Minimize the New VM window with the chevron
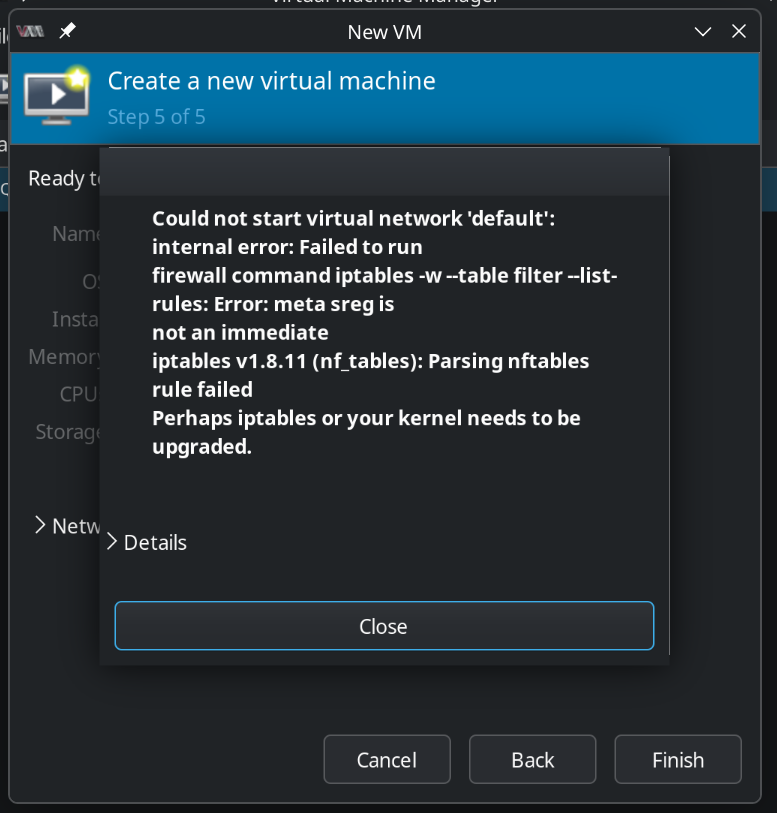Screen dimensions: 777x813 click(x=703, y=31)
